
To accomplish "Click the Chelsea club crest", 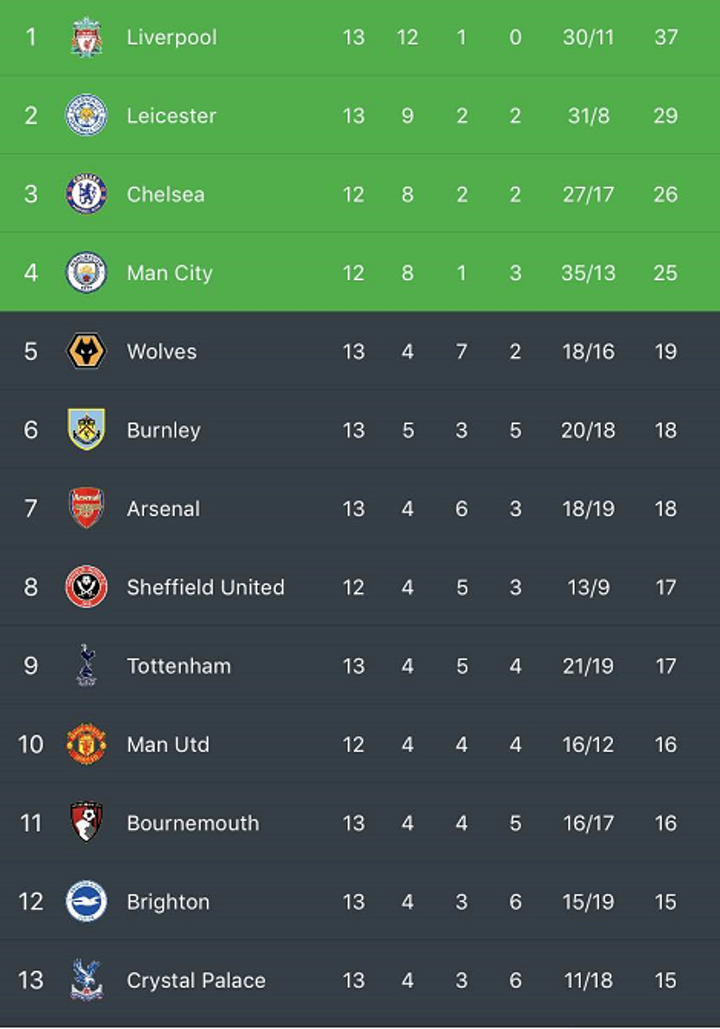I will [x=86, y=194].
